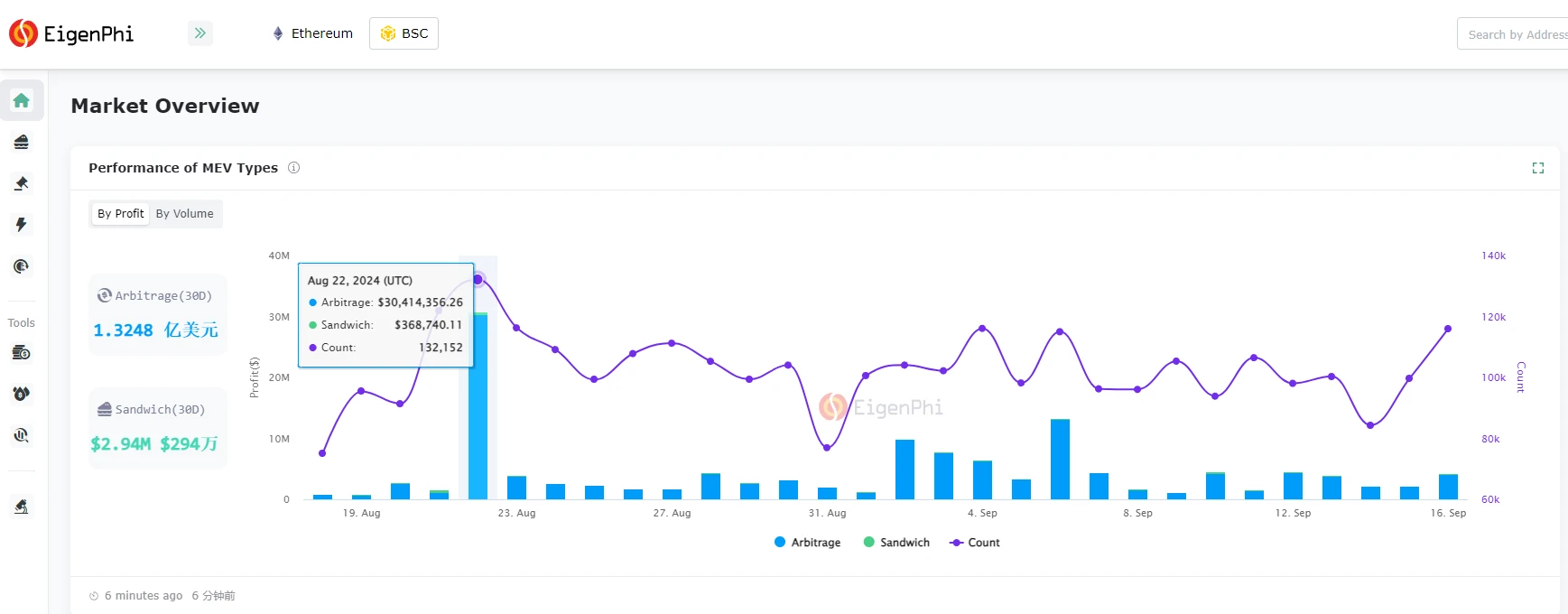
Task: Open the chart magnifier tool icon
Action: click(x=22, y=435)
